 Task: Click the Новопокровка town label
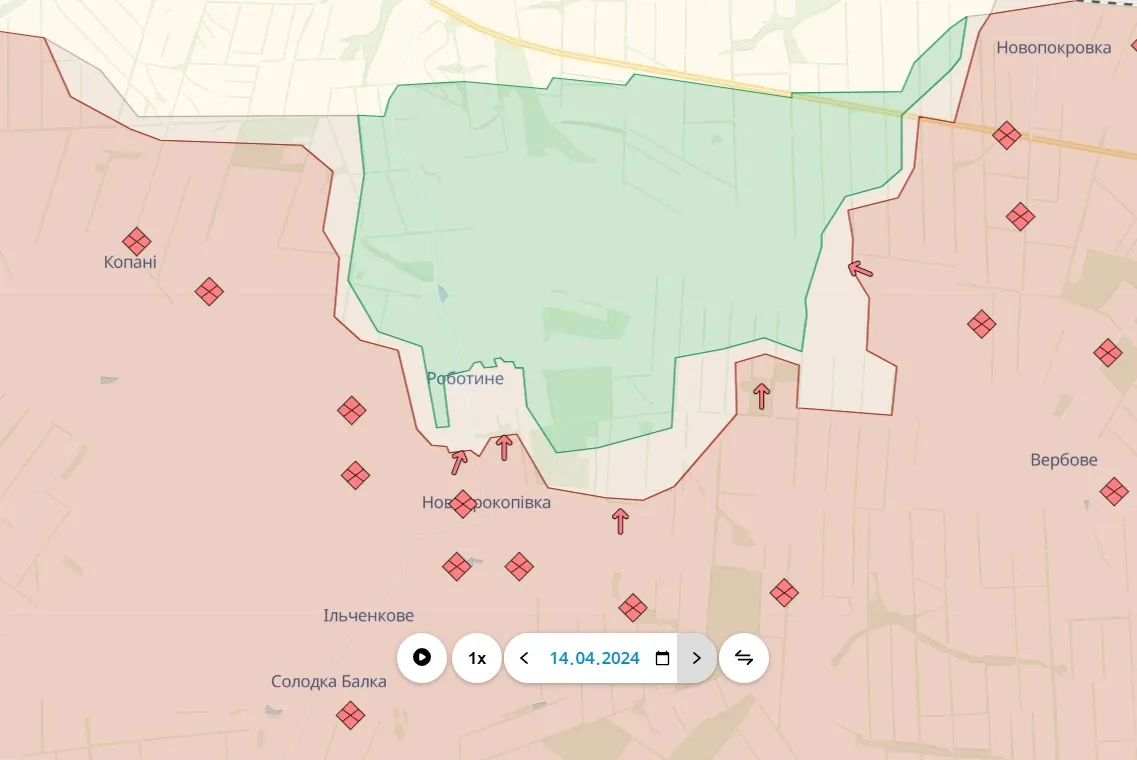coord(1053,48)
